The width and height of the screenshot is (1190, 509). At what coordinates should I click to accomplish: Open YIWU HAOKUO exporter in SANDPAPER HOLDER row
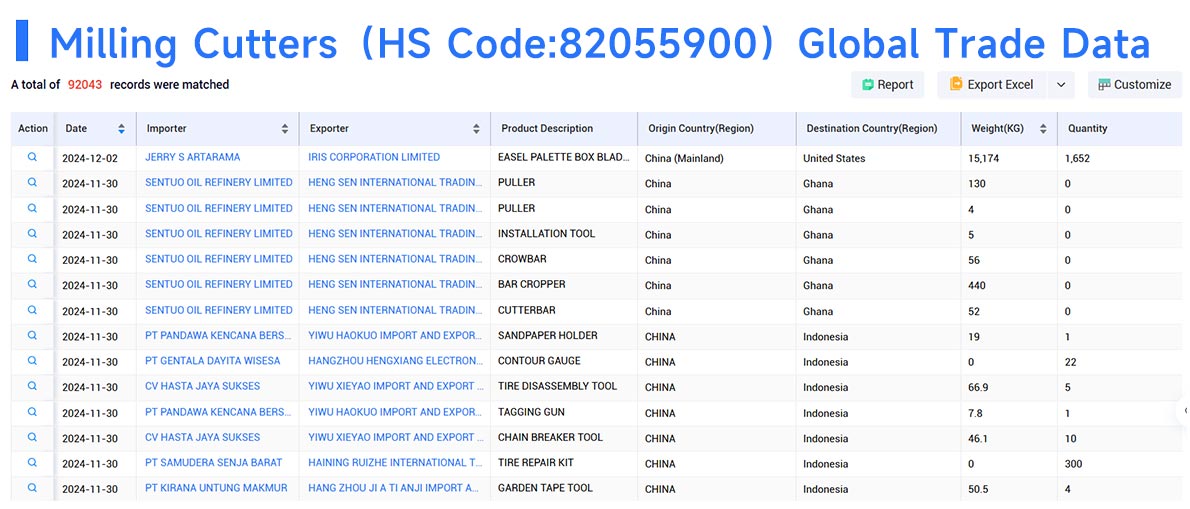(x=395, y=335)
